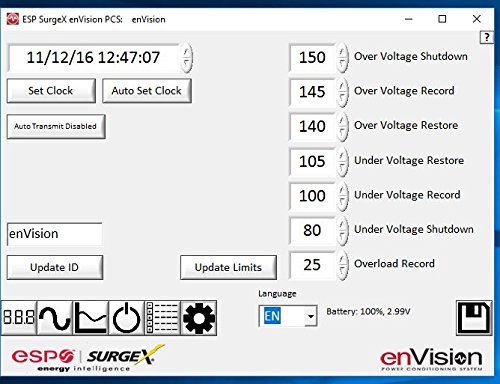Click the Auto Set Clock button
This screenshot has width=500, height=384.
(x=147, y=91)
